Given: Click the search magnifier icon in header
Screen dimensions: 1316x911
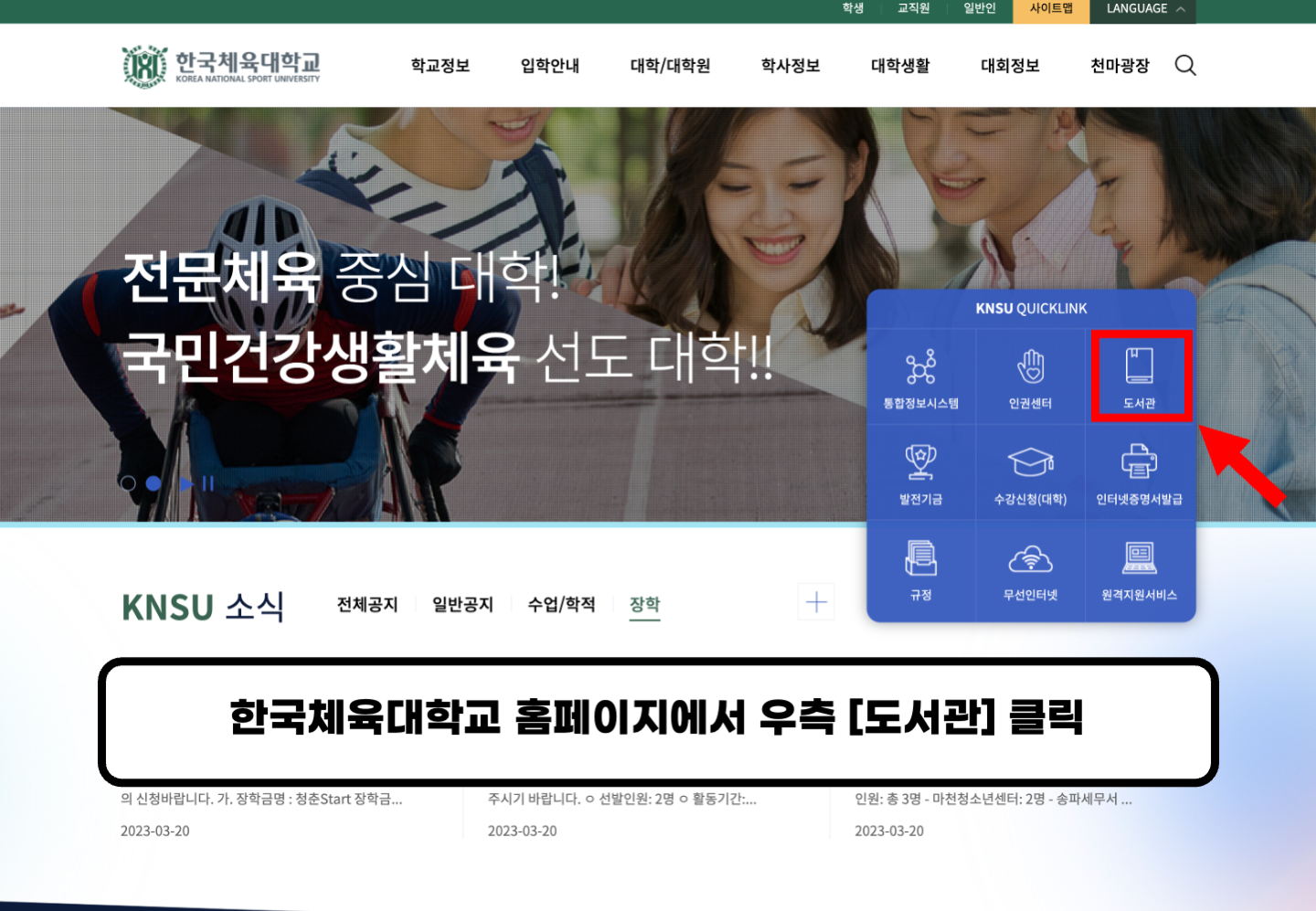Looking at the screenshot, I should (x=1185, y=65).
